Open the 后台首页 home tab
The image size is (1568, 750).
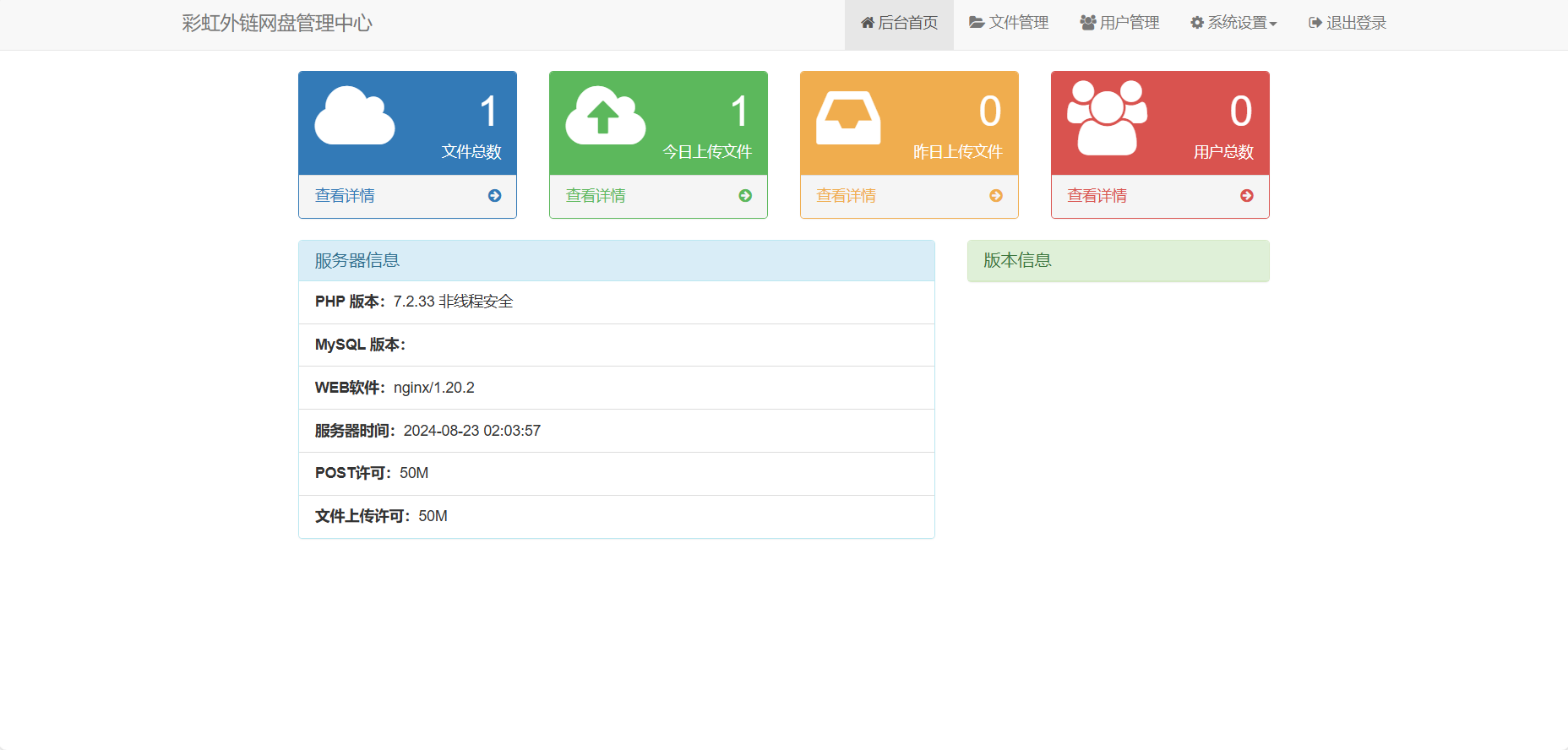coord(899,23)
